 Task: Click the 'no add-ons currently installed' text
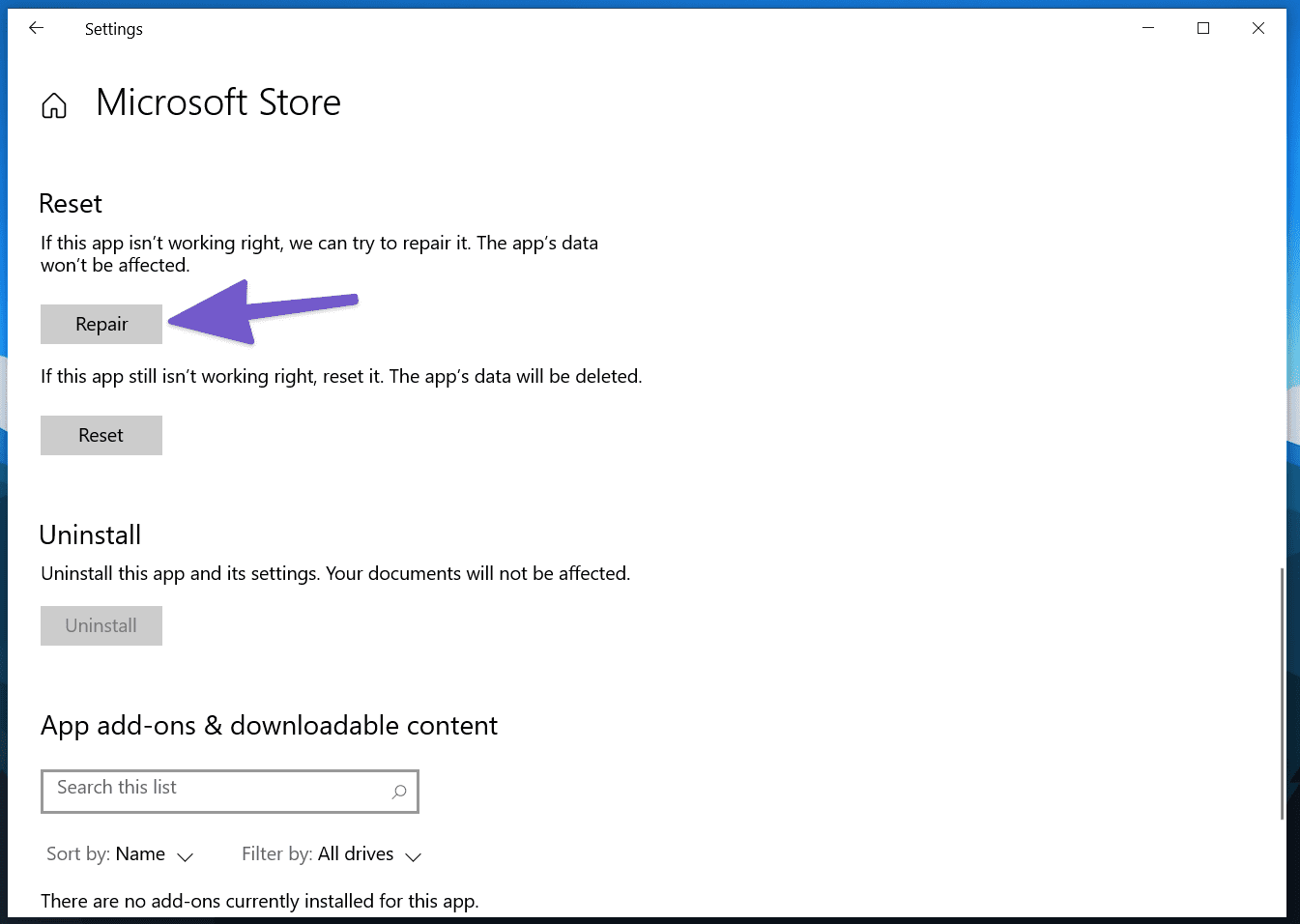click(x=259, y=901)
